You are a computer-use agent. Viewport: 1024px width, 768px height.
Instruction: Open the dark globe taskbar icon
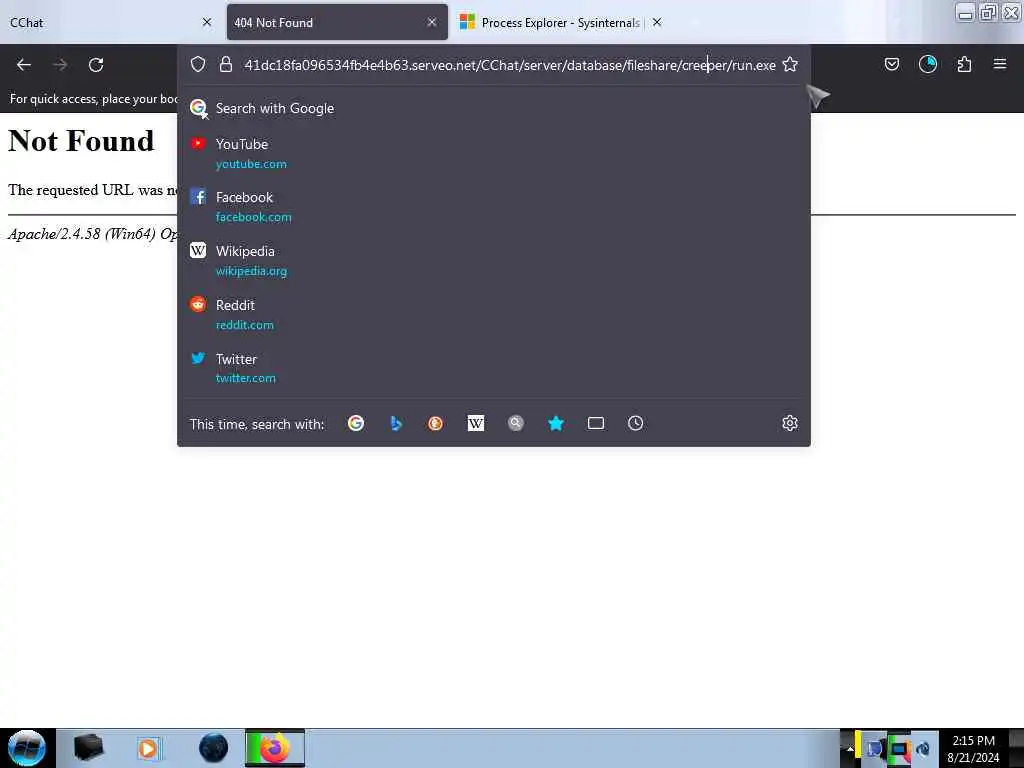point(214,748)
